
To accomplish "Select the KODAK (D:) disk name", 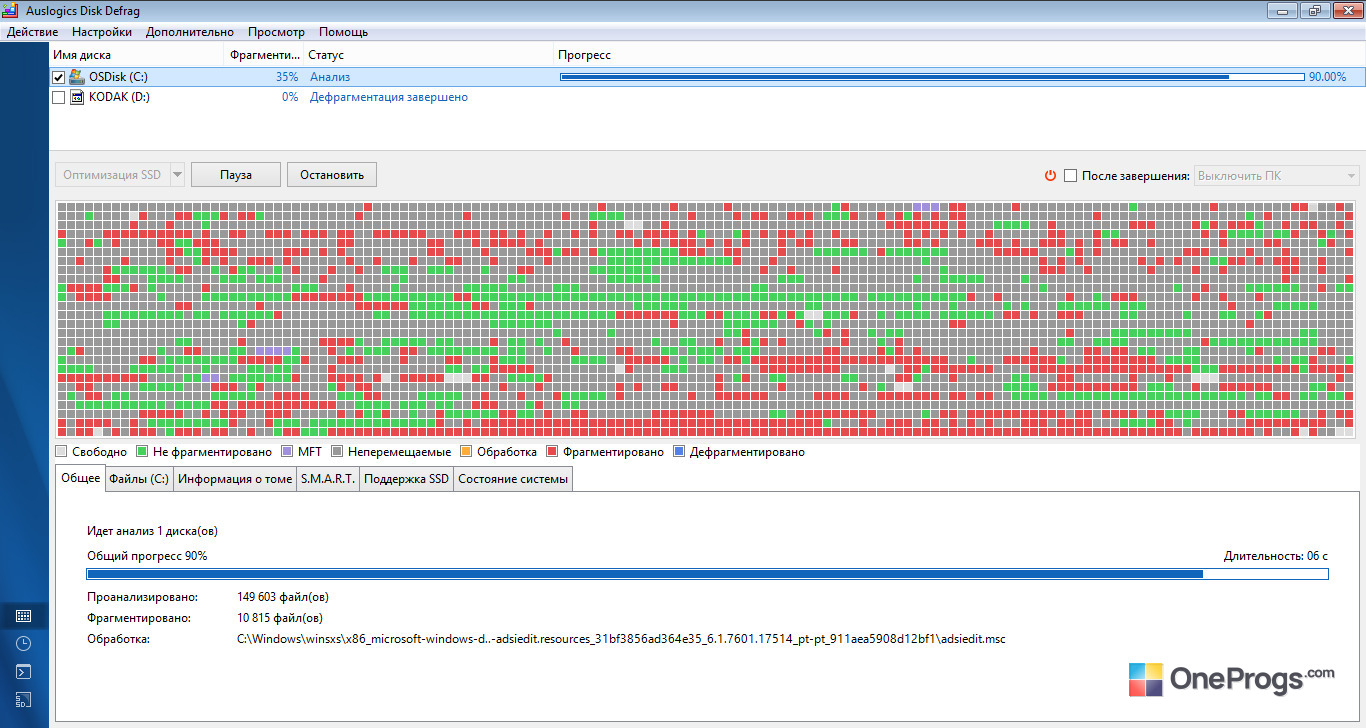I will [119, 97].
